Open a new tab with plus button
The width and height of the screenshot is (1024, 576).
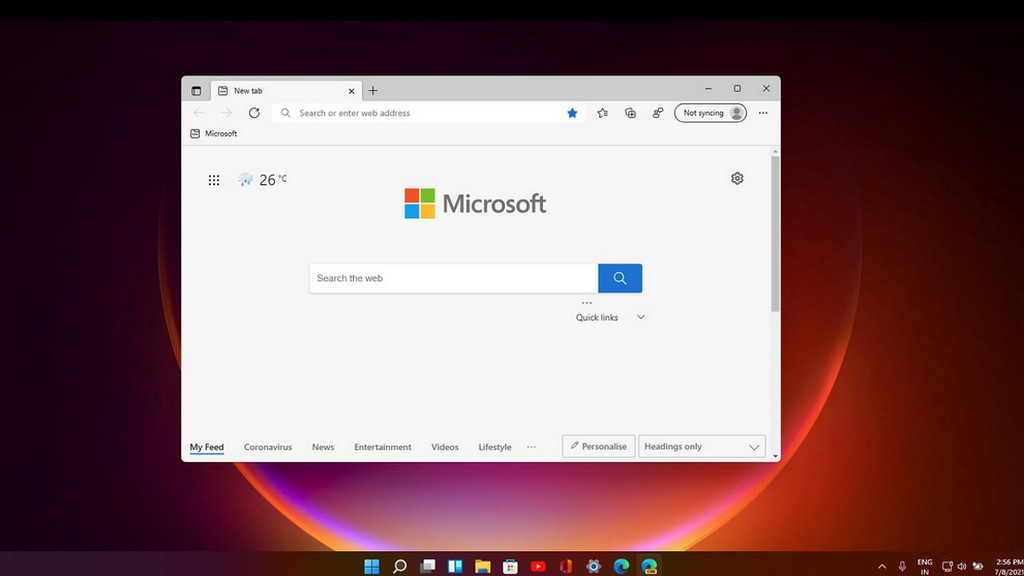pyautogui.click(x=373, y=91)
